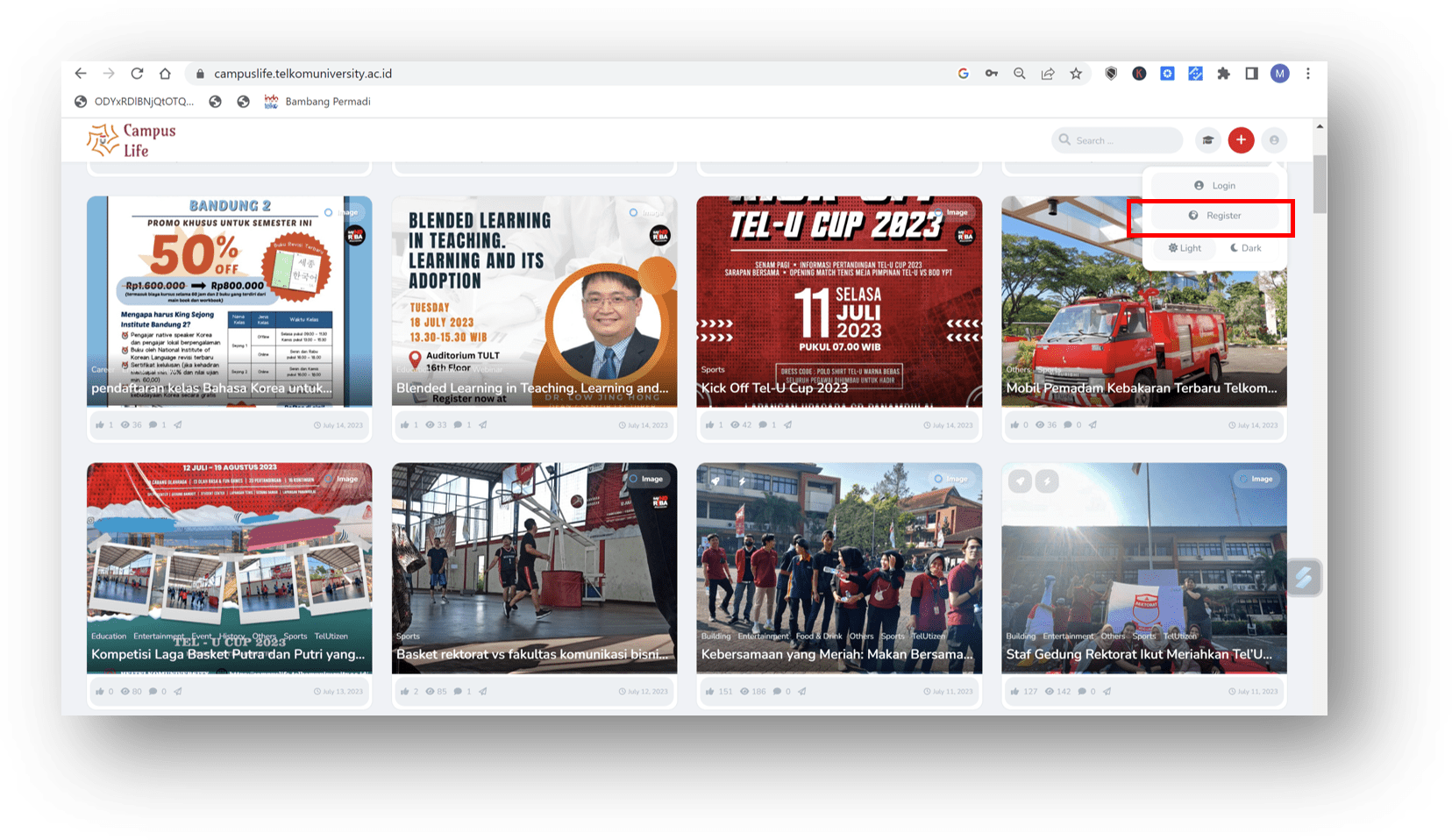Open the Blended Learning in Teaching post

tap(532, 388)
